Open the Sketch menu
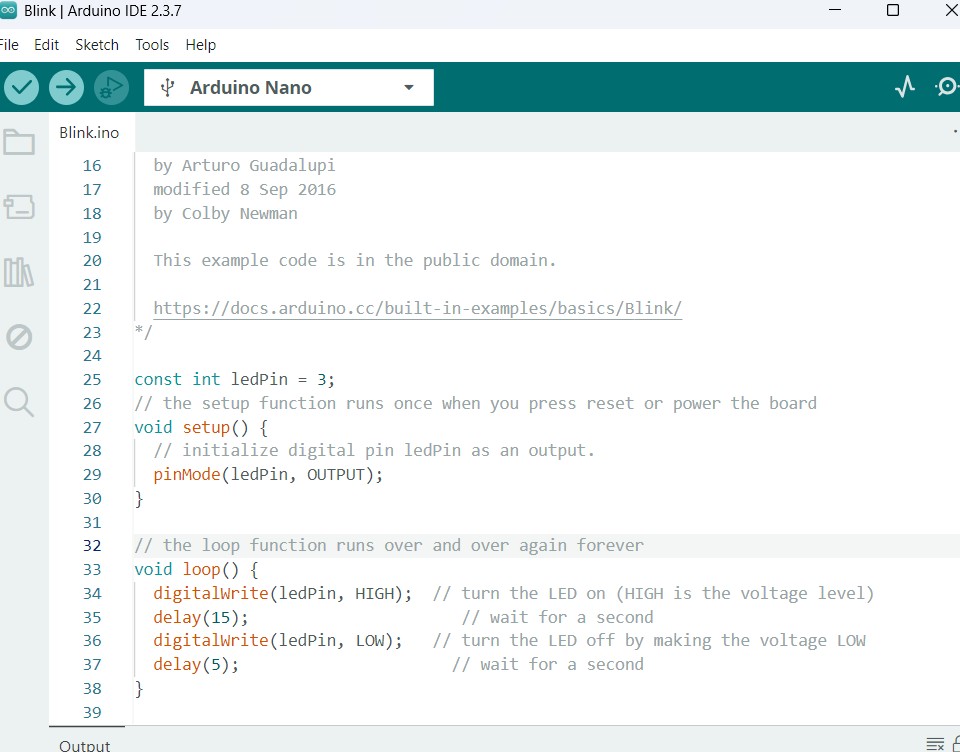960x752 pixels. point(97,44)
